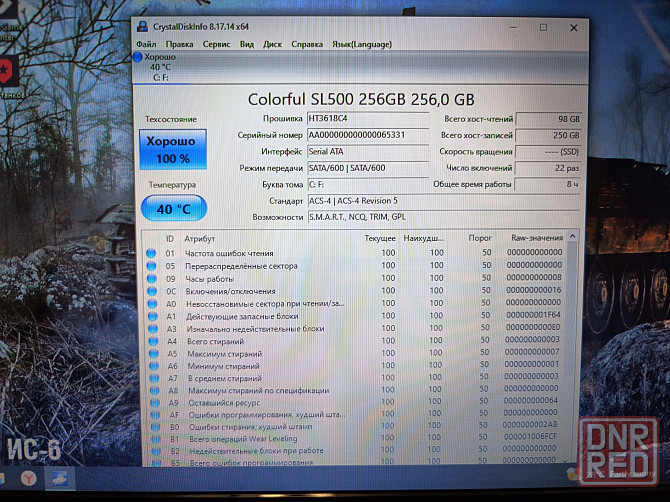Click the status circle for attribute A9
This screenshot has height=502, width=670.
coord(155,402)
